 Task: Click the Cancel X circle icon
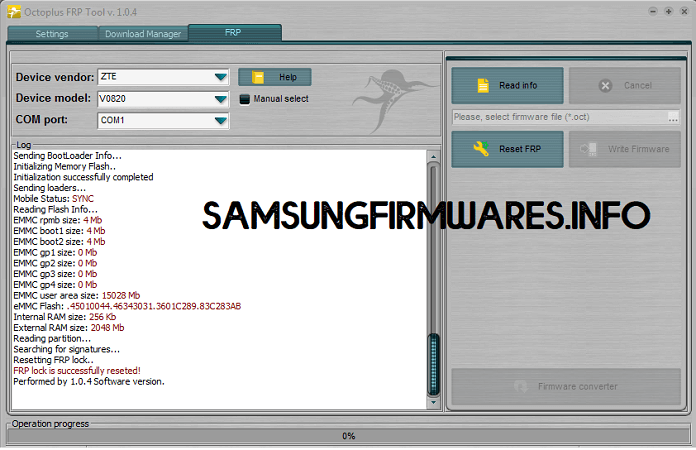tap(605, 86)
